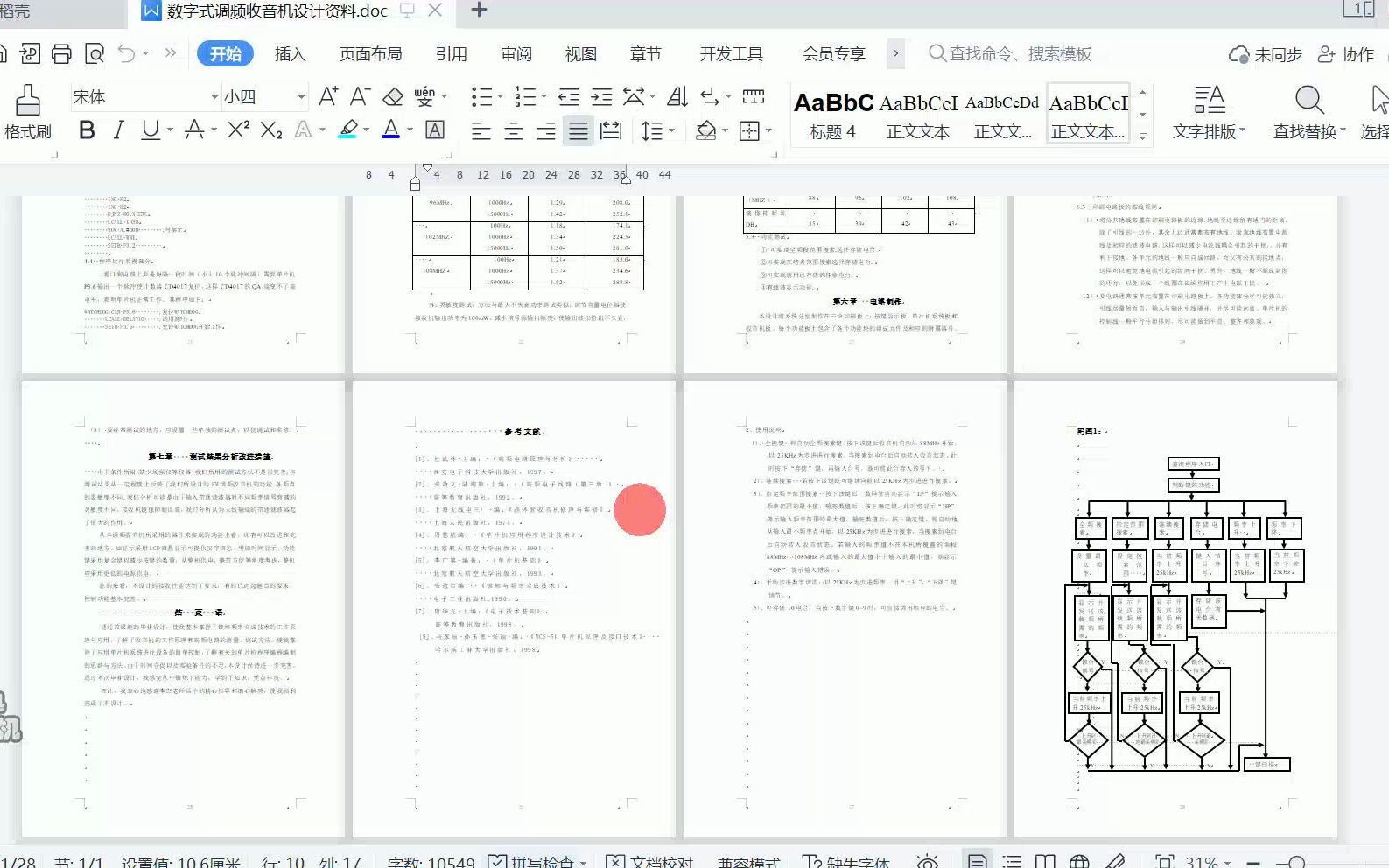Screen dimensions: 1389x868
Task: Expand font color dropdown arrow
Action: click(410, 130)
